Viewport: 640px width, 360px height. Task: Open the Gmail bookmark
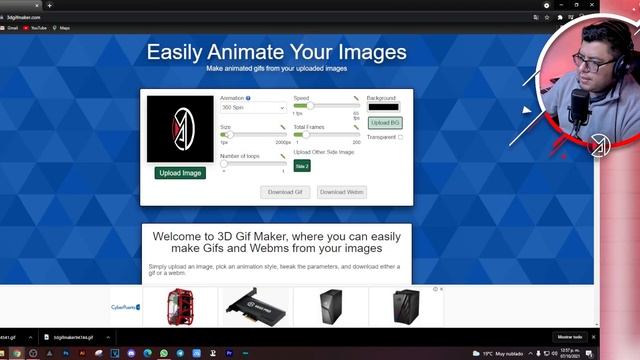pyautogui.click(x=9, y=28)
